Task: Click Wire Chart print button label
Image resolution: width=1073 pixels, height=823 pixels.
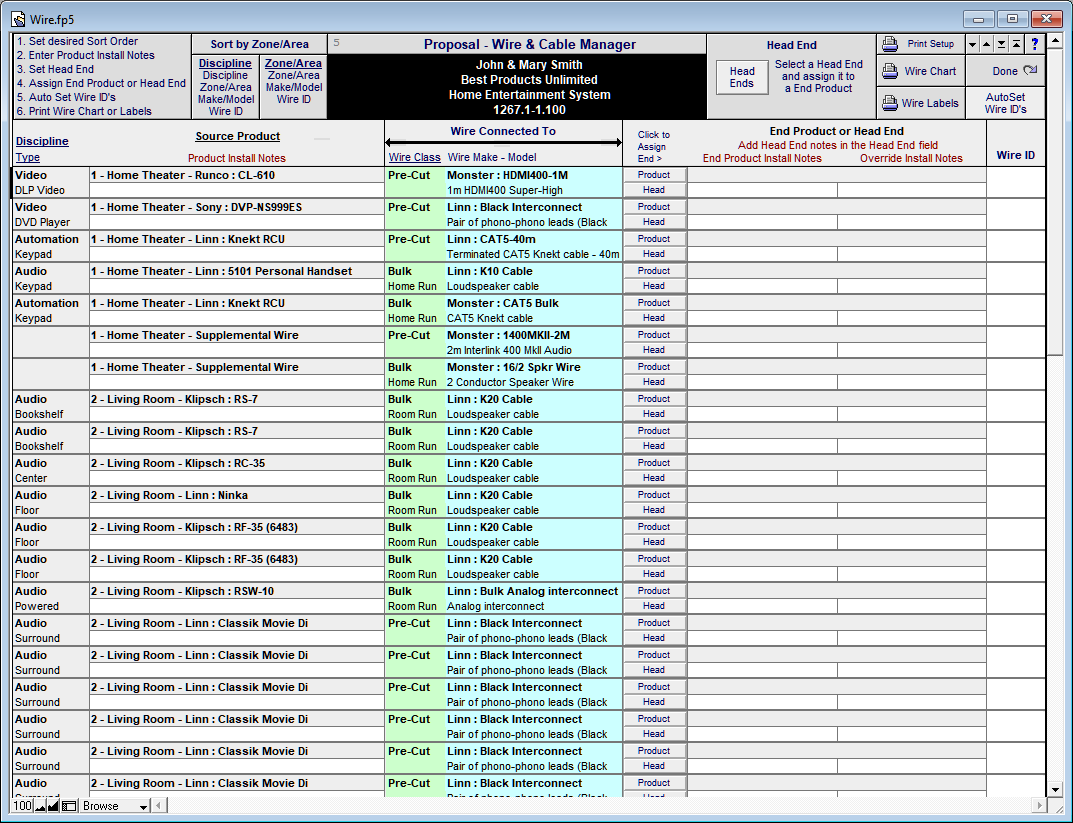Action: [930, 71]
